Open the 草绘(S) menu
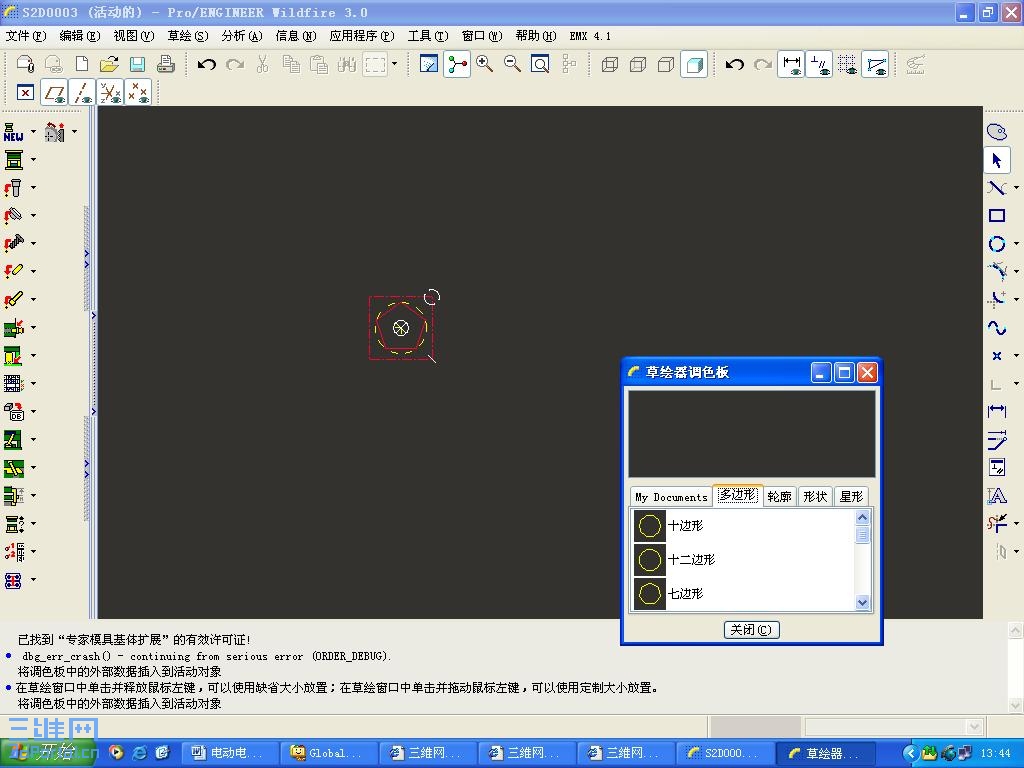The image size is (1024, 768). click(x=188, y=36)
